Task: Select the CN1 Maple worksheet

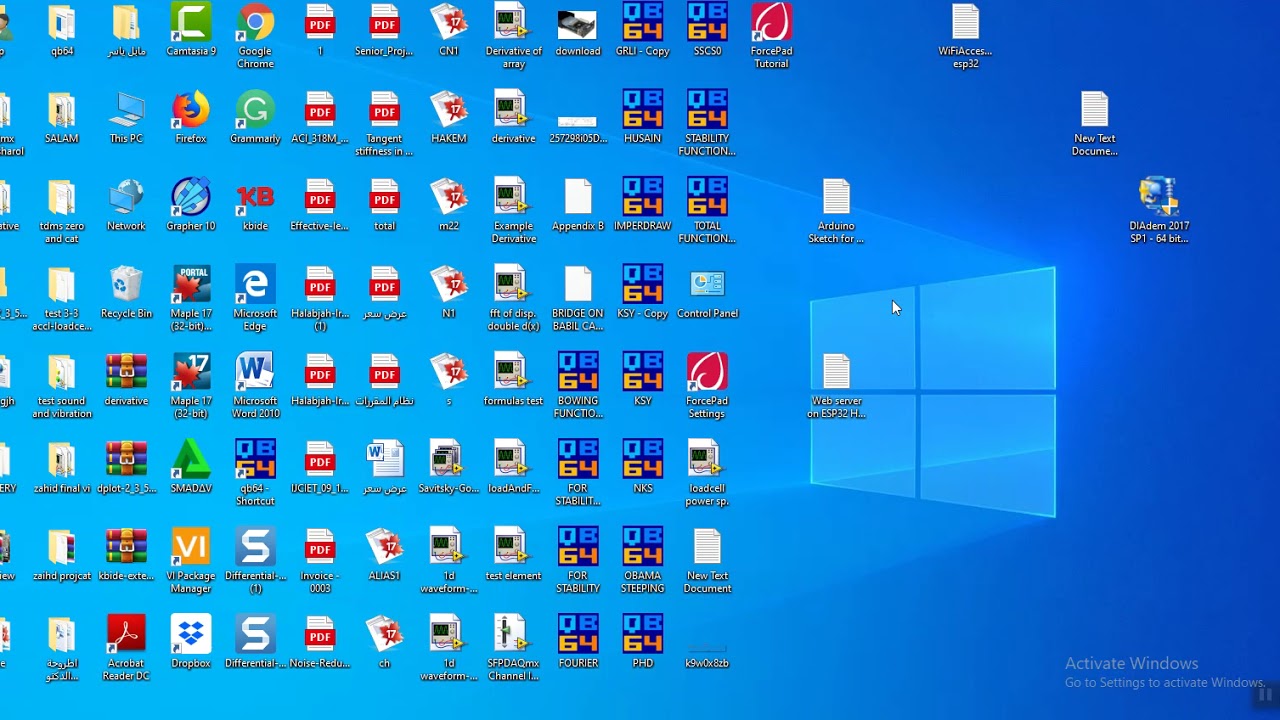Action: coord(449,31)
